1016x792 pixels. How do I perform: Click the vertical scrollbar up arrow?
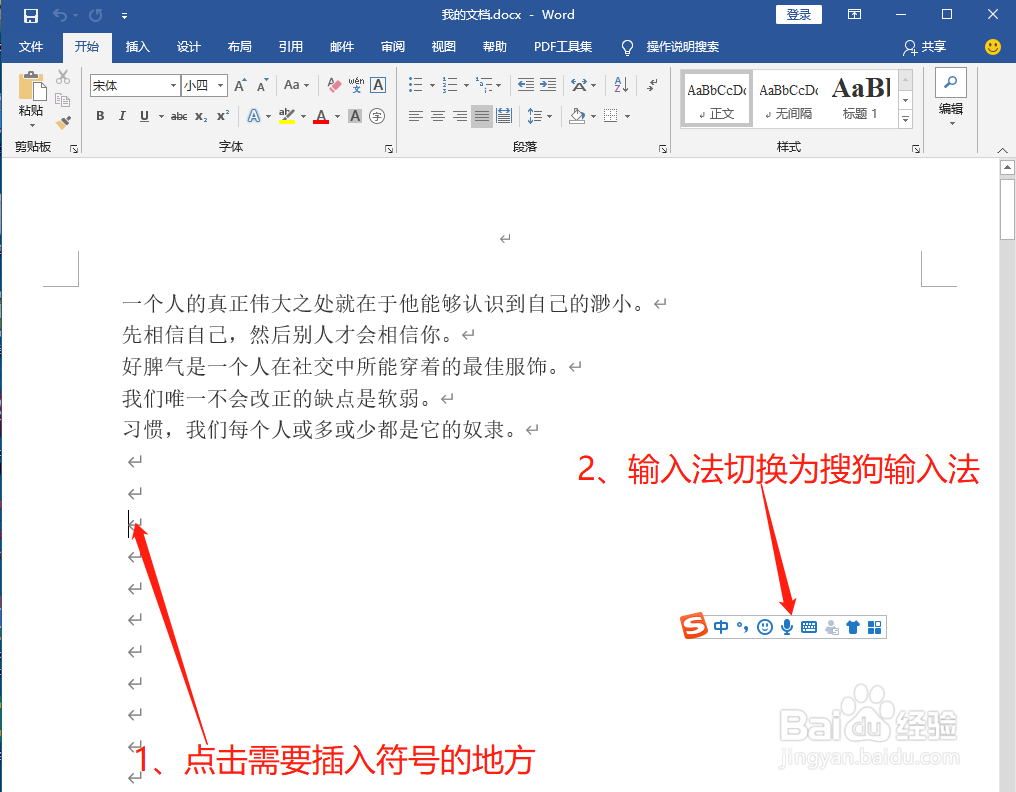(1007, 166)
